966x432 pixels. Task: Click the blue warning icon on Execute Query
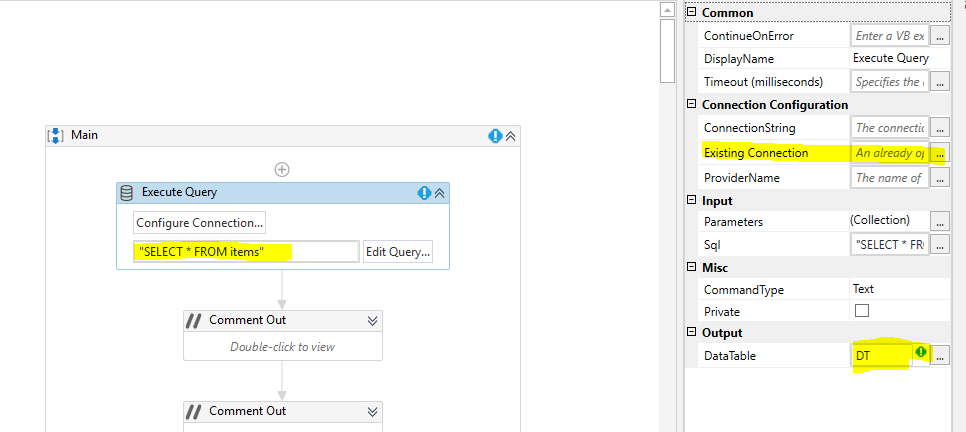424,193
